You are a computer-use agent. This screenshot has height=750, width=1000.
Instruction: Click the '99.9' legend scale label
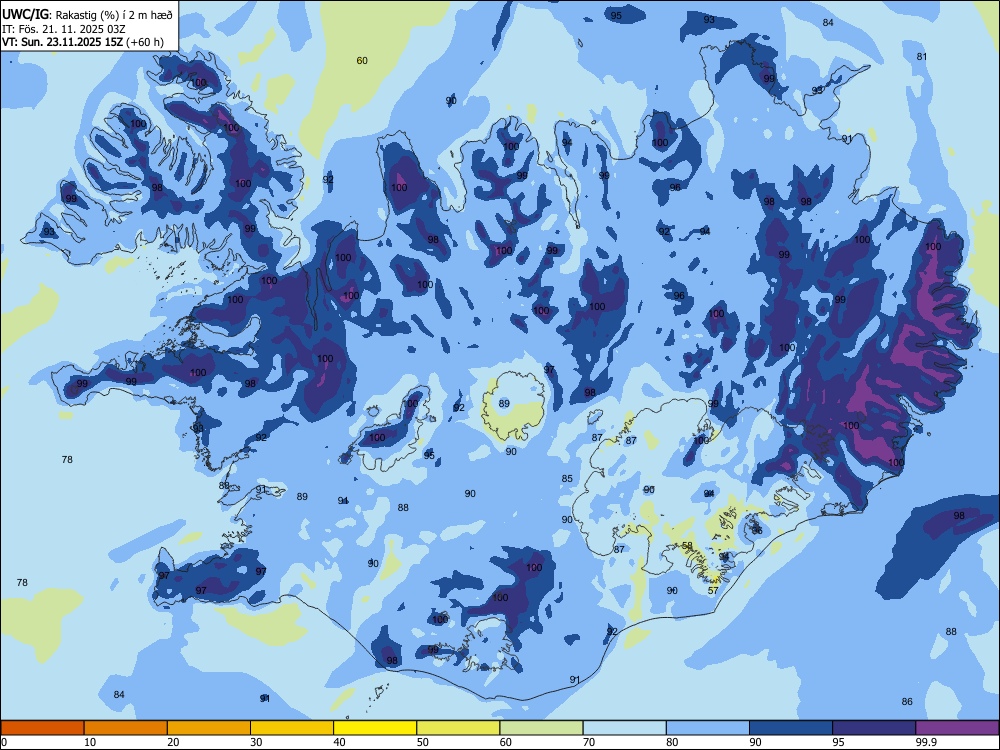[x=925, y=742]
